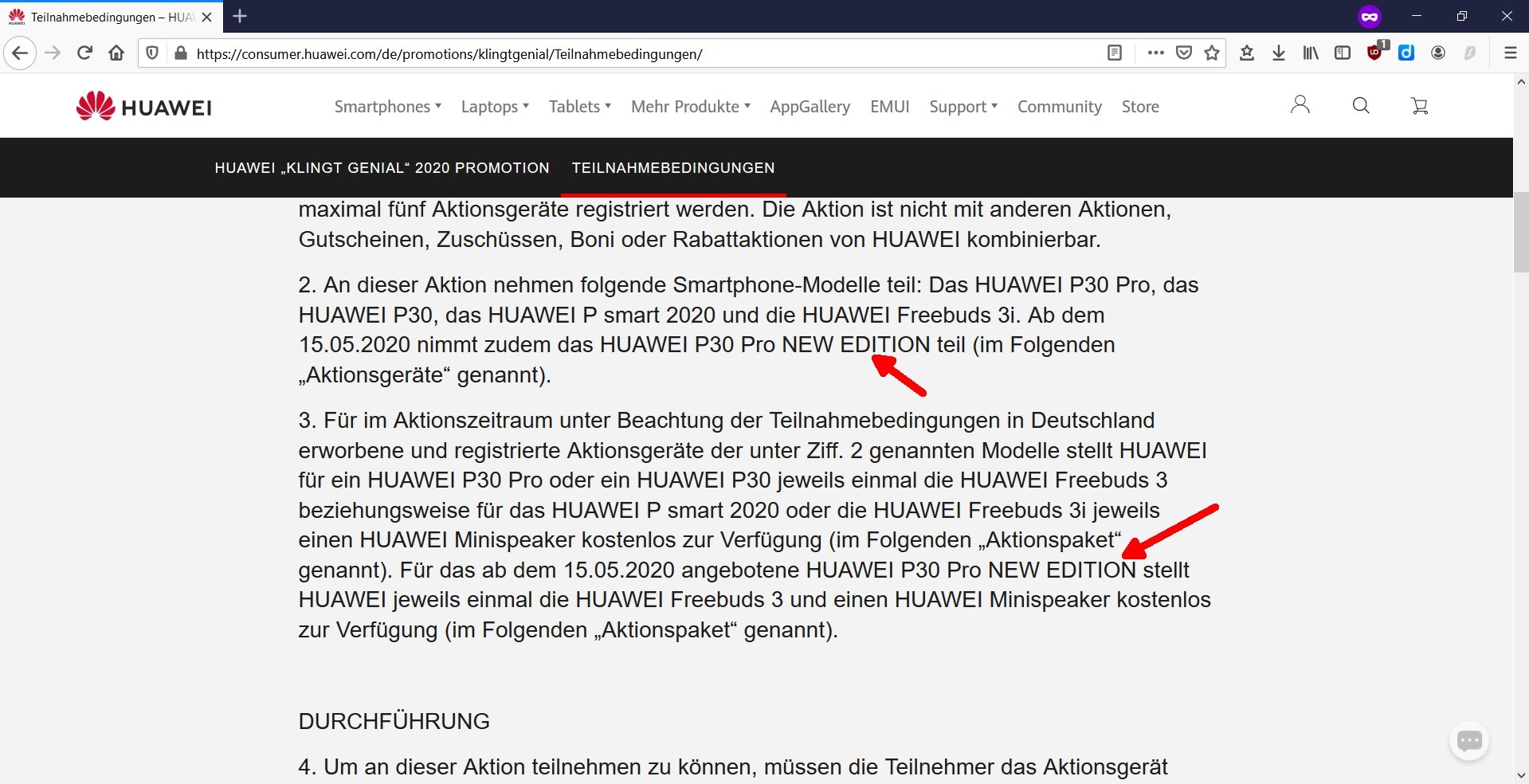Click the text 'maximal fünf Aktionsgeräte registriert werden'

tap(527, 210)
